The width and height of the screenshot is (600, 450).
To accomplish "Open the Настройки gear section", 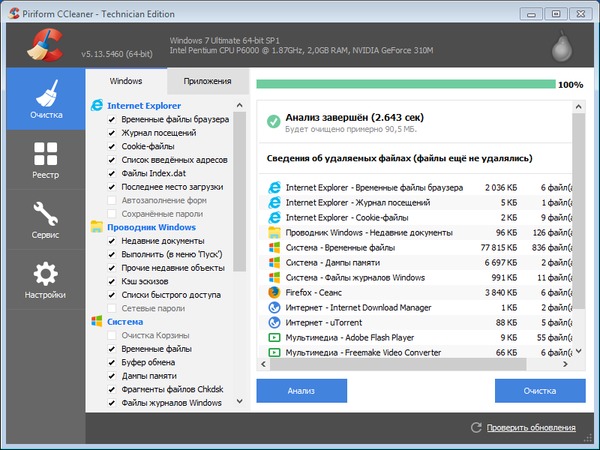I will (45, 280).
